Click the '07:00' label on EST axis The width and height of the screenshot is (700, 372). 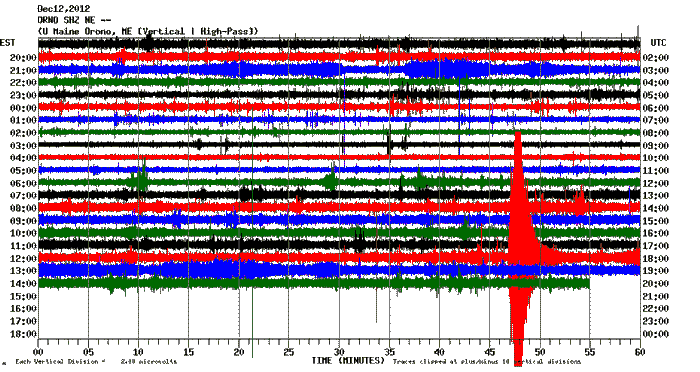tap(23, 196)
